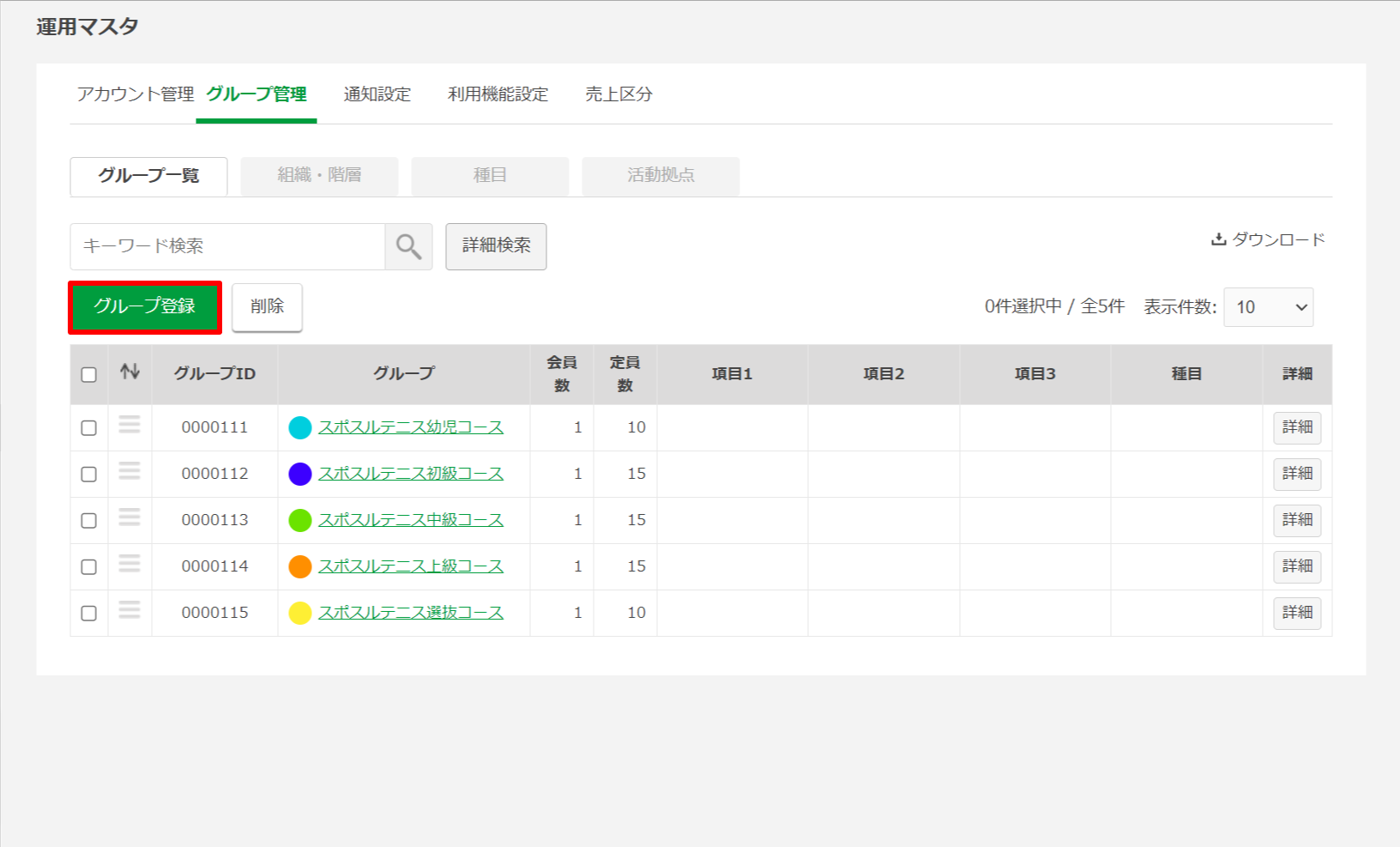The image size is (1400, 847).
Task: Click the 運用マスタ page title
Action: point(87,27)
